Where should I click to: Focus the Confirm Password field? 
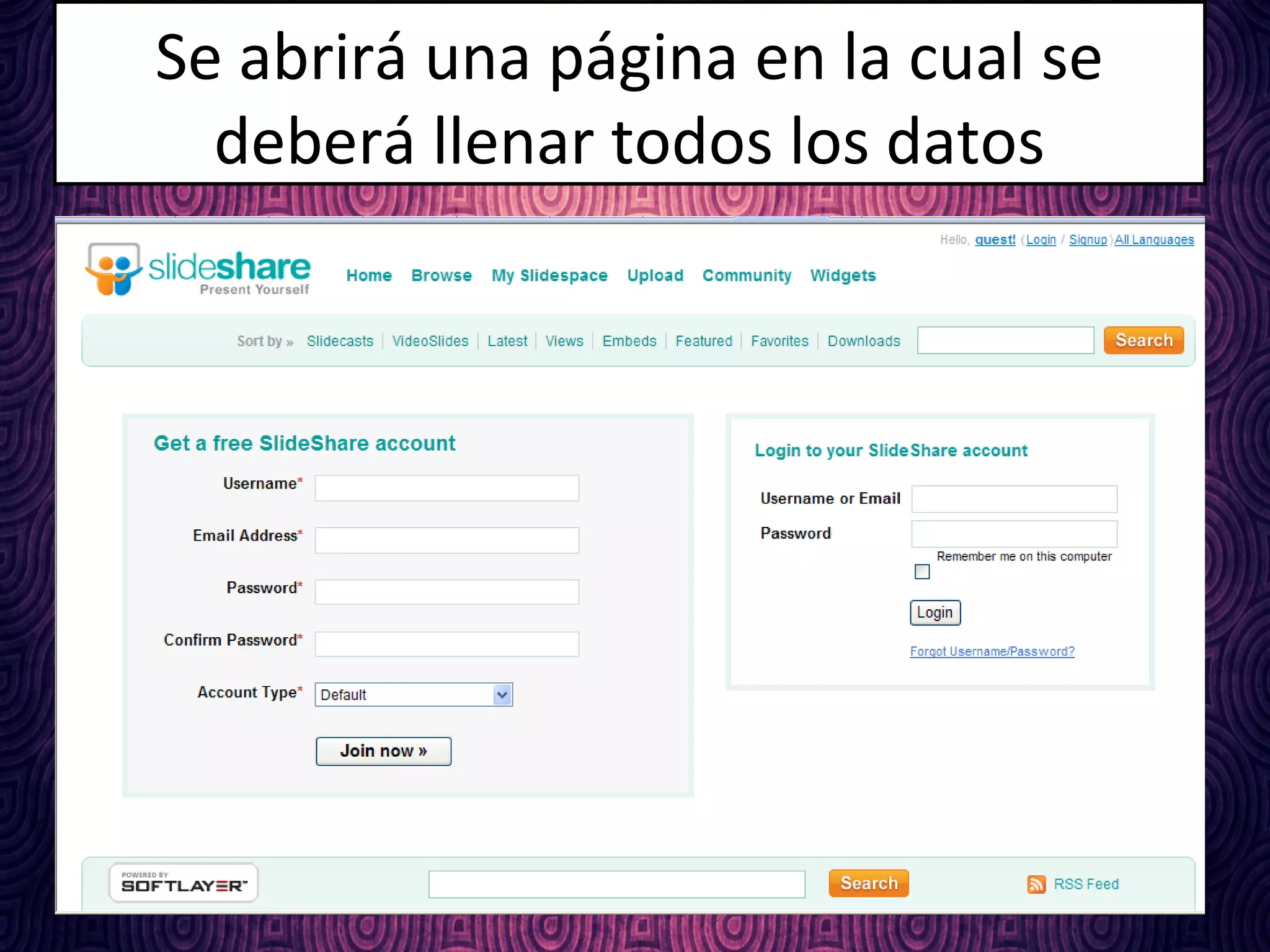coord(447,644)
